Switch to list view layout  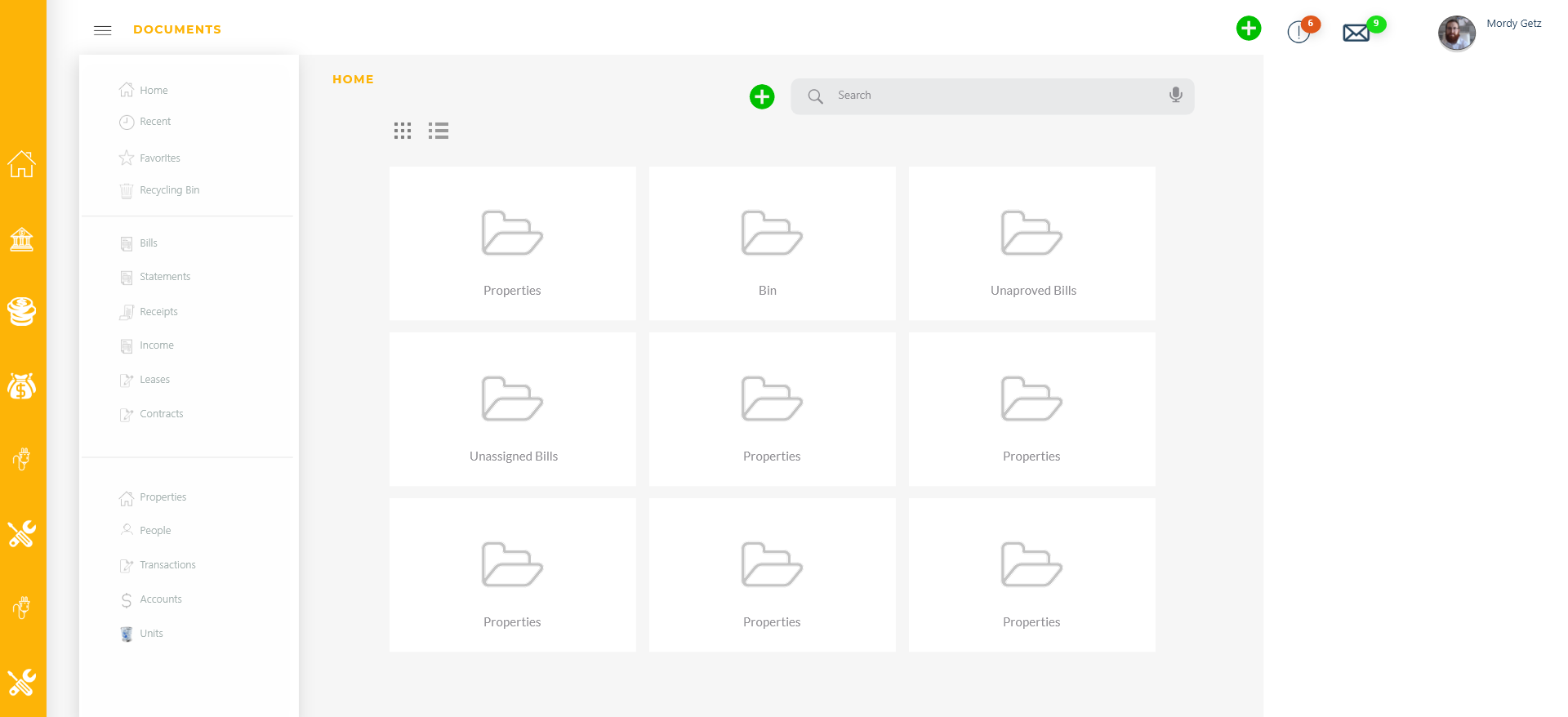pos(439,131)
